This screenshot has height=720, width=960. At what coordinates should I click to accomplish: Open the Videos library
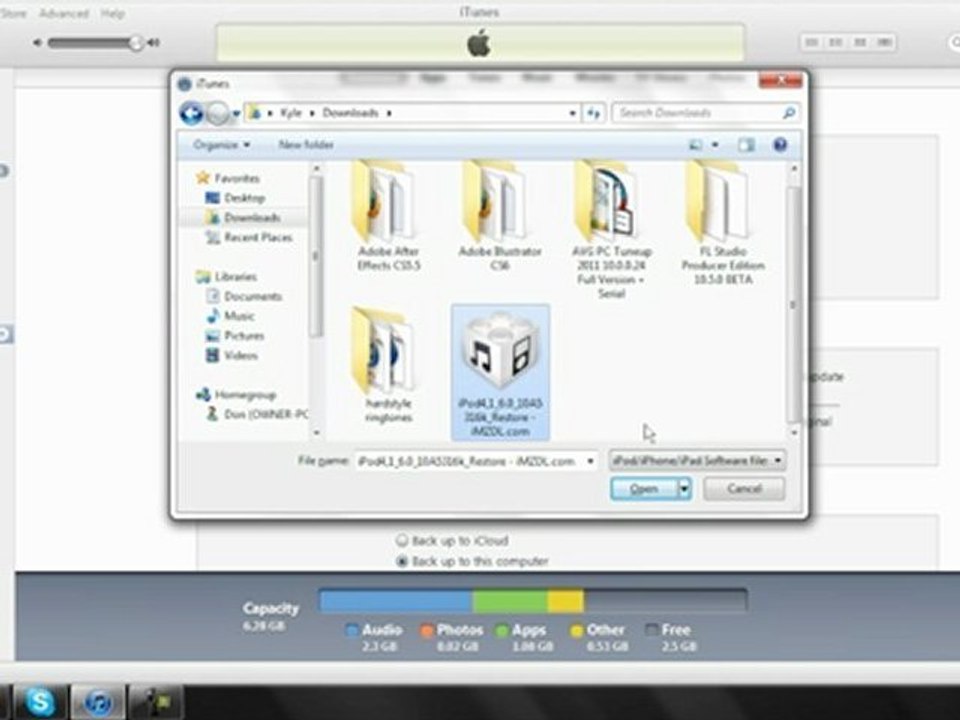pos(232,355)
